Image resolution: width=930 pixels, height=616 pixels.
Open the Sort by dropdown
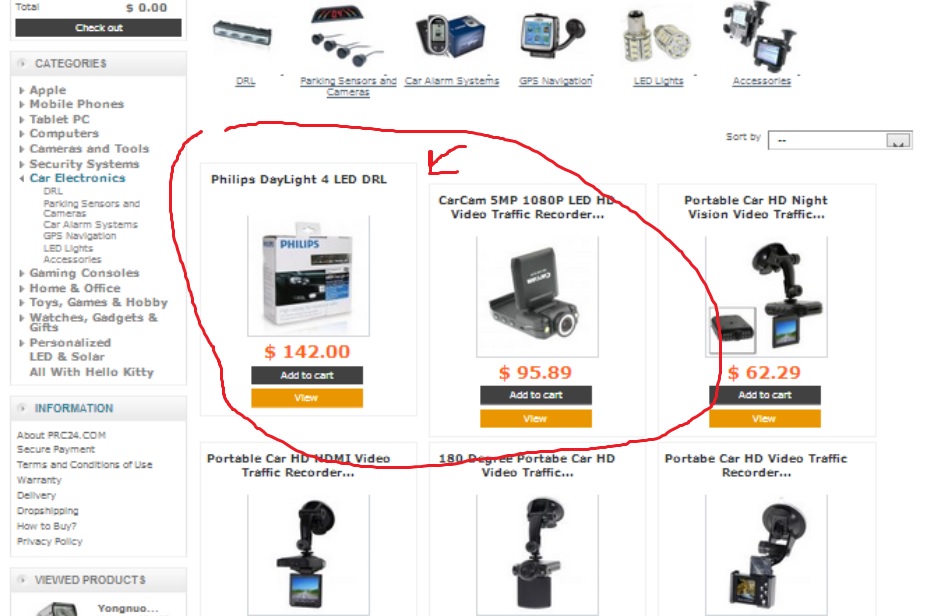coord(840,141)
